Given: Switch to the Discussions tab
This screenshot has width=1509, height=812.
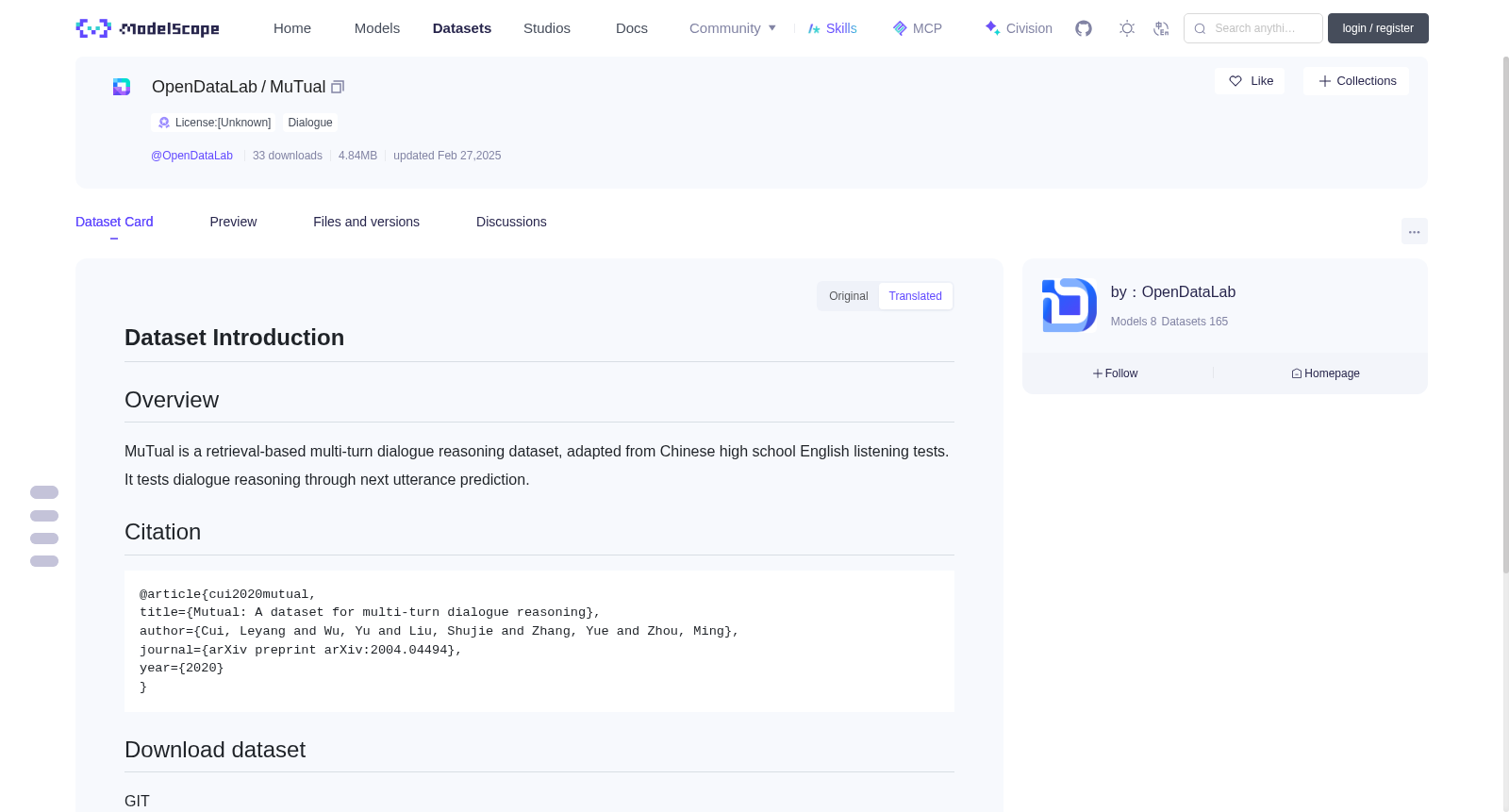Looking at the screenshot, I should (x=511, y=222).
